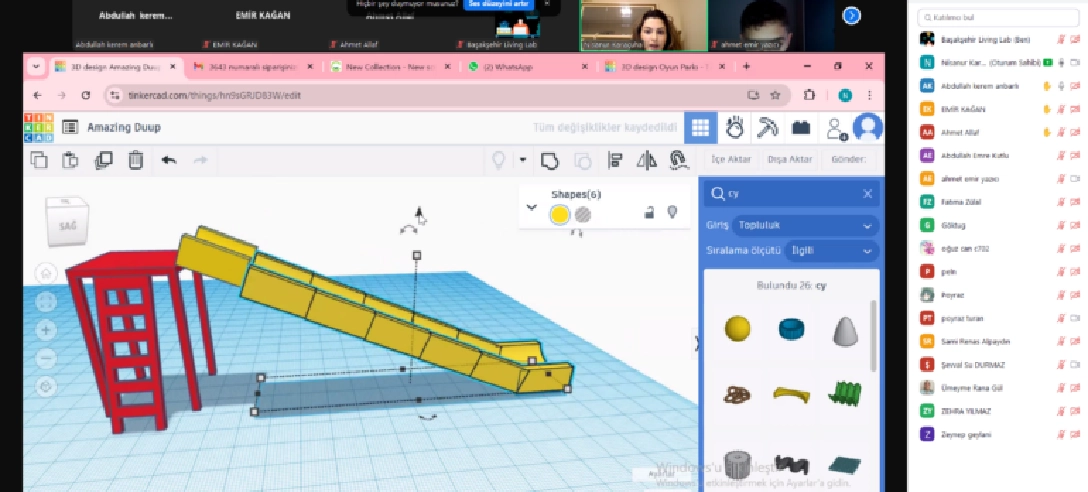
Task: Click the Gönder button
Action: click(x=848, y=160)
